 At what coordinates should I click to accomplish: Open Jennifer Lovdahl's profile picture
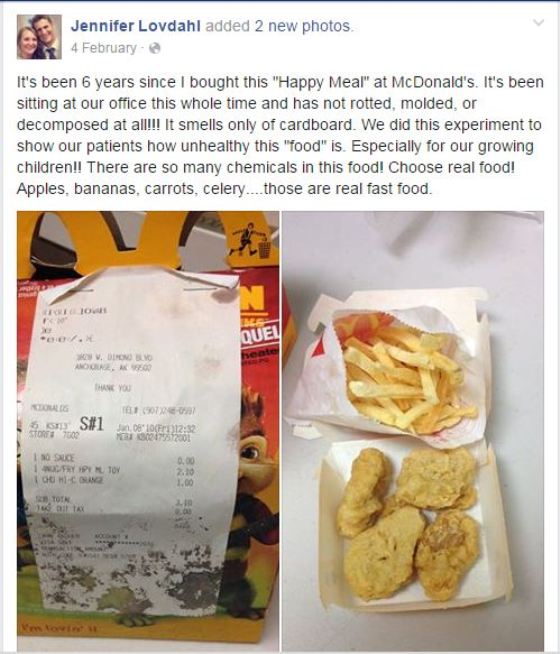tap(39, 37)
